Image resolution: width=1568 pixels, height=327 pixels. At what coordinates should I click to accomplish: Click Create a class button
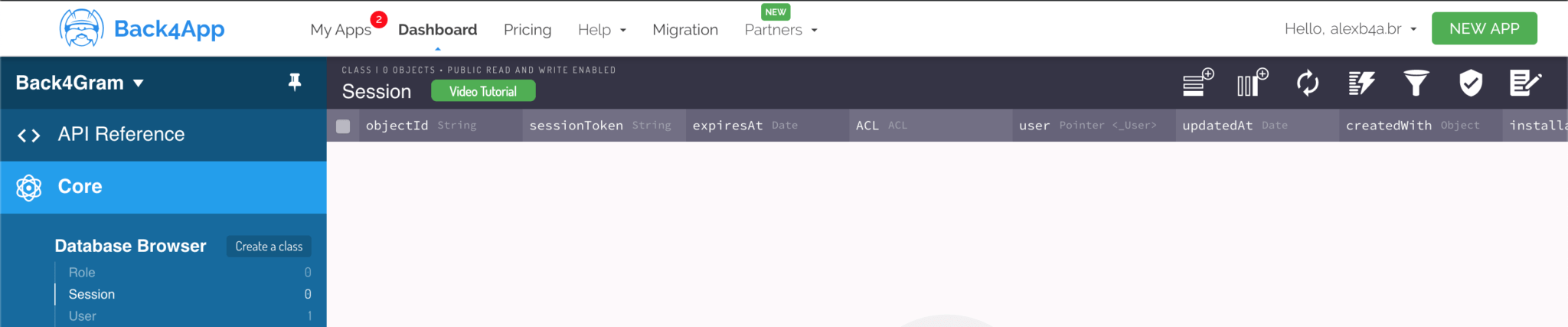point(269,247)
